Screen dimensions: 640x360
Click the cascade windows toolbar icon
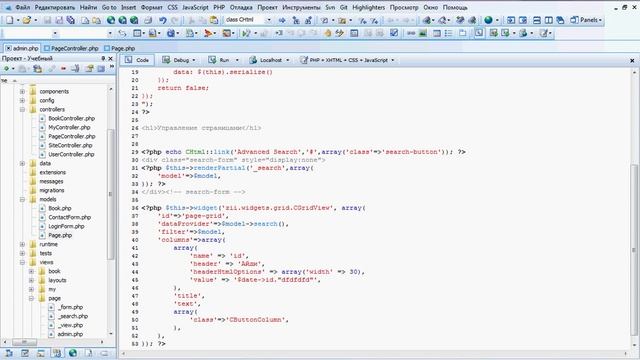pyautogui.click(x=560, y=20)
